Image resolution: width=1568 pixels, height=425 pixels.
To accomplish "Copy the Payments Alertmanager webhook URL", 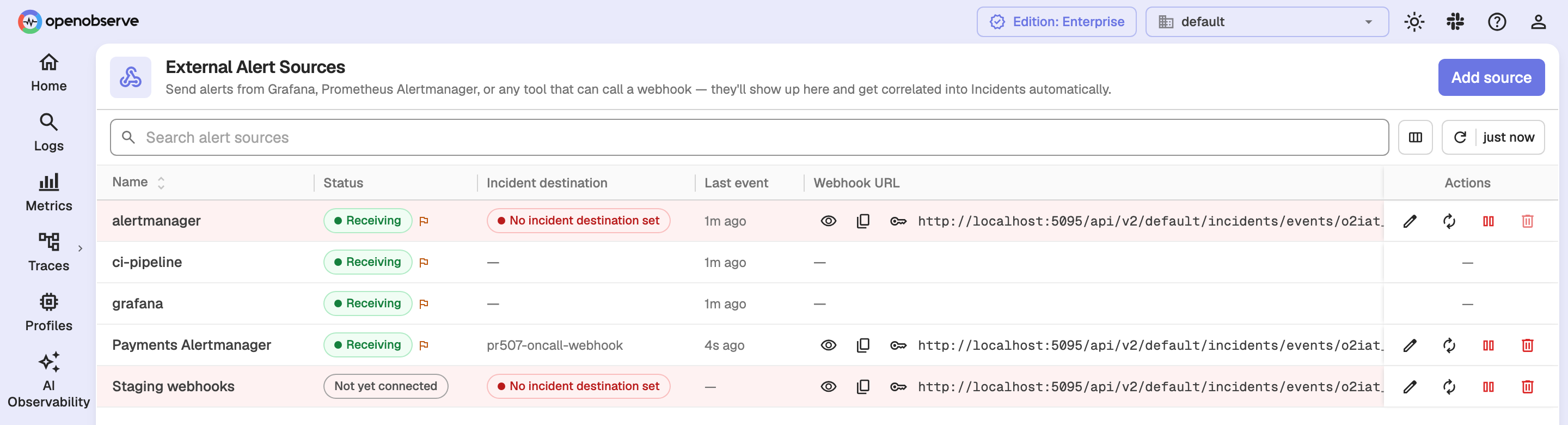I will point(863,345).
